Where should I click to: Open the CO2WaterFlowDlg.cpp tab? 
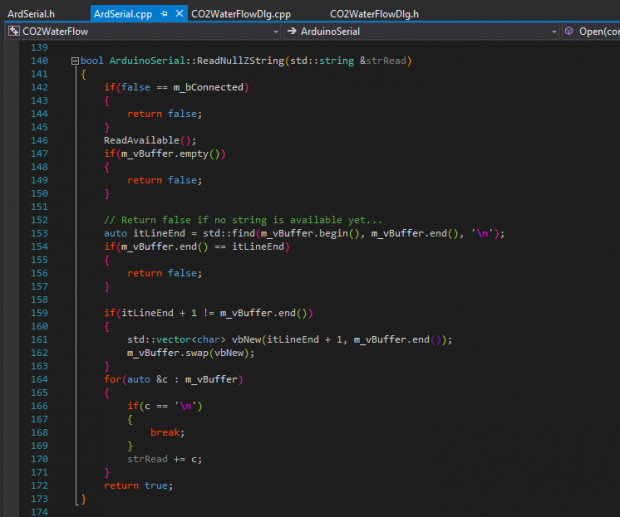[241, 14]
